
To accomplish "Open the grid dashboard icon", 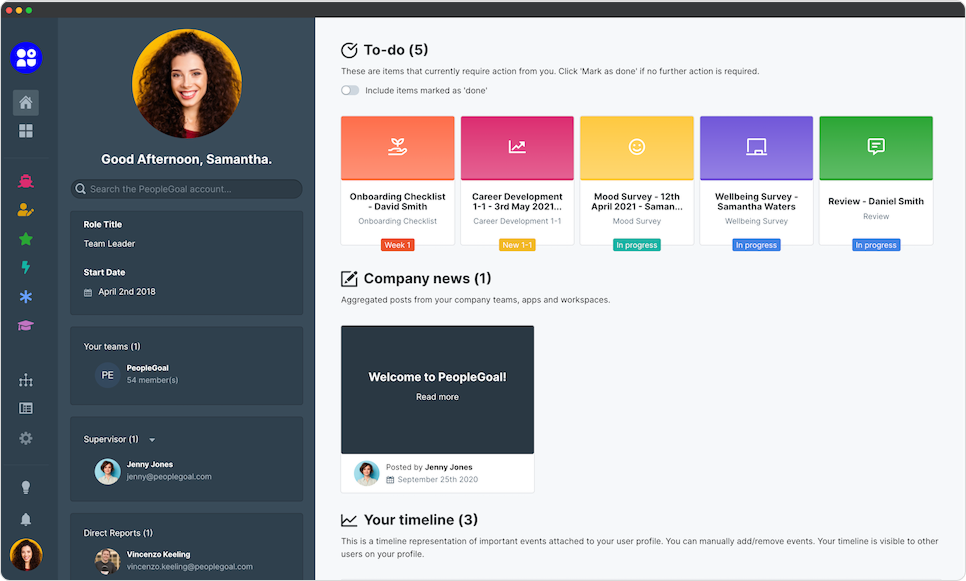I will tap(26, 131).
